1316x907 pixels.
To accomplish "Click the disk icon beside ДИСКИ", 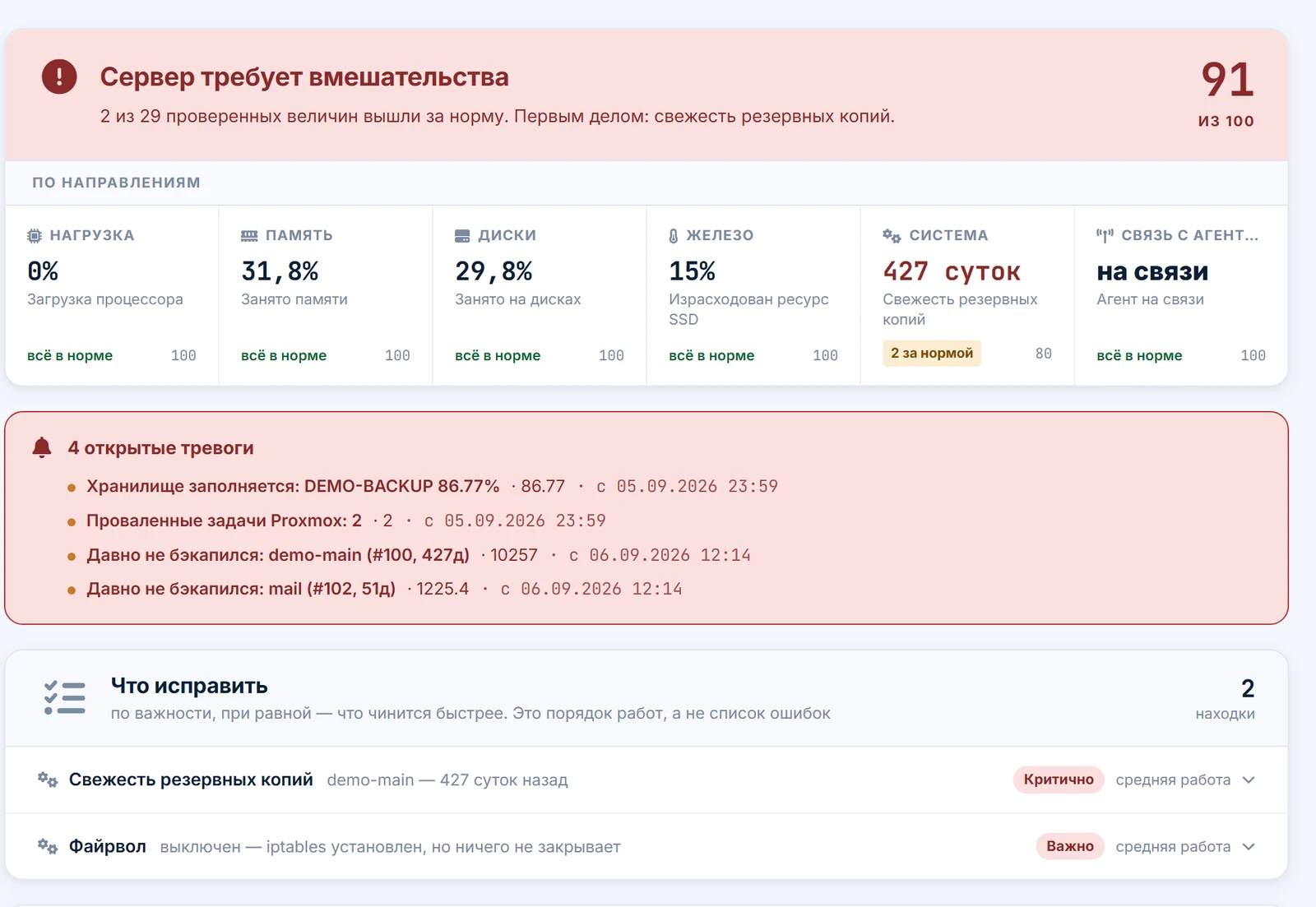I will (462, 236).
